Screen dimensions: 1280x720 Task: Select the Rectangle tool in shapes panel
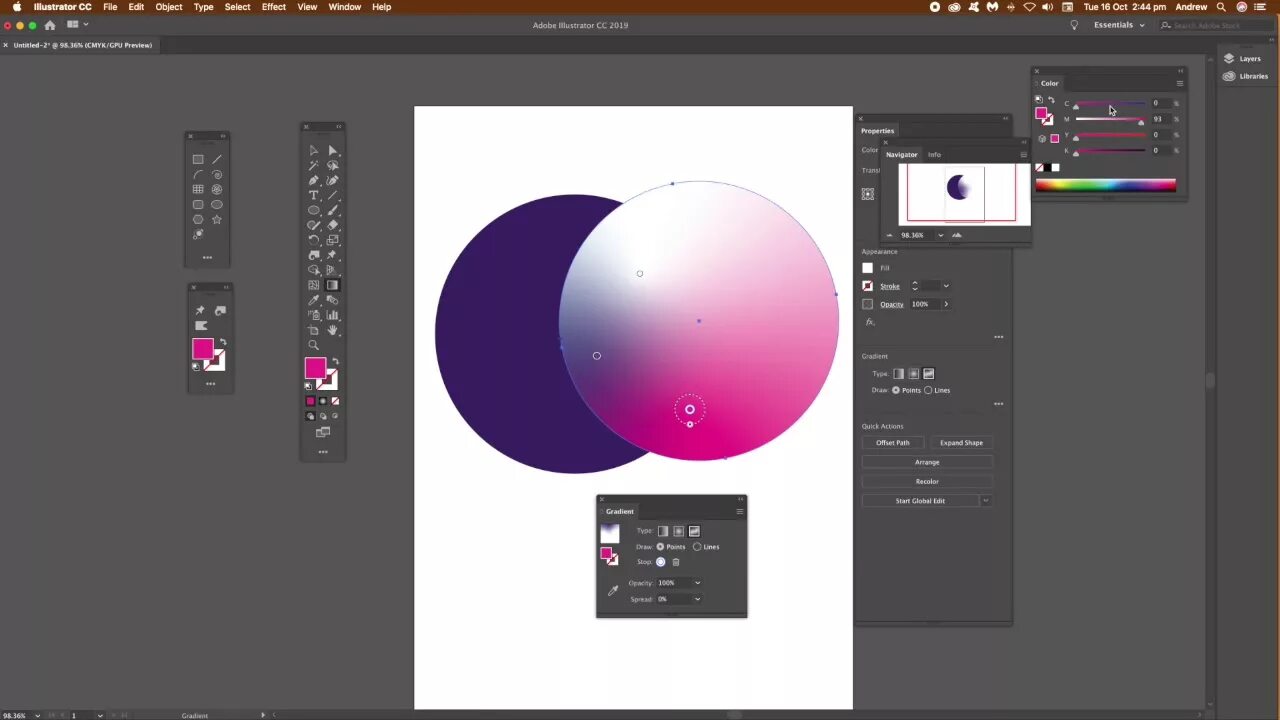pyautogui.click(x=198, y=159)
